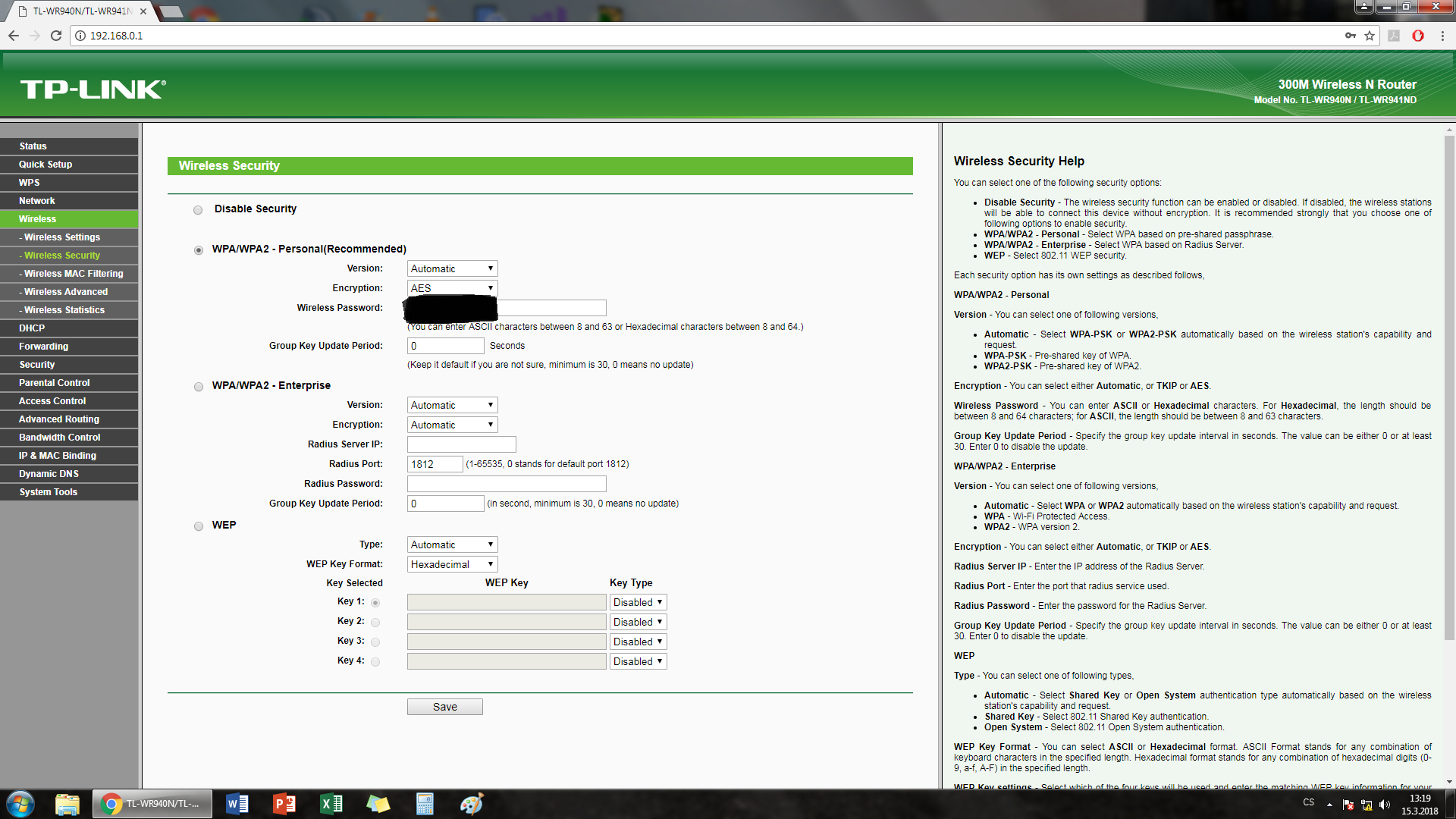1456x819 pixels.
Task: Expand WEP Key Format Hexadecimal dropdown
Action: coord(452,564)
